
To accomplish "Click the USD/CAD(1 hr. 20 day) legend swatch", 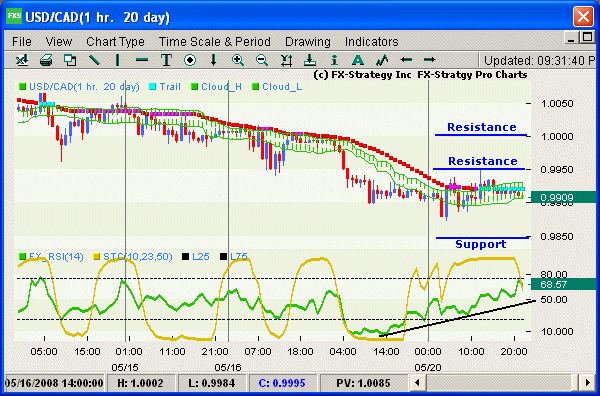I will tap(23, 87).
